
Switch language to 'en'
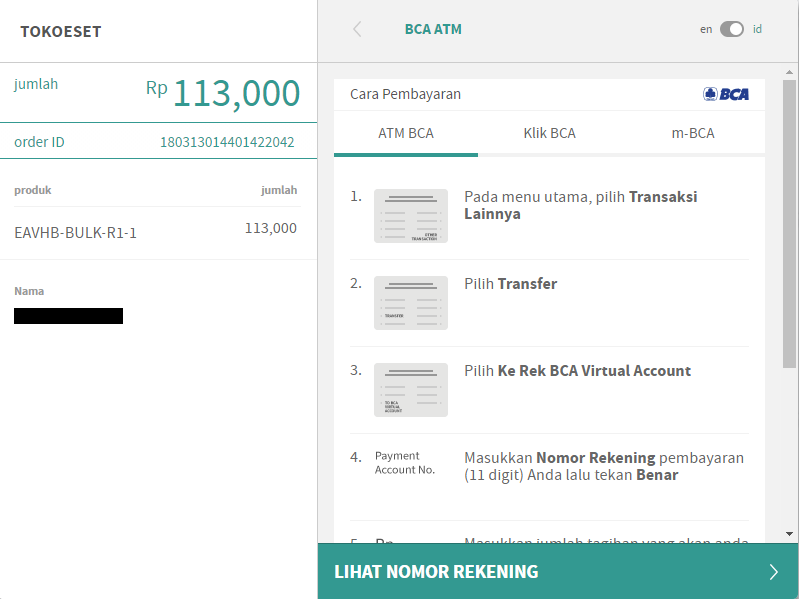[706, 29]
